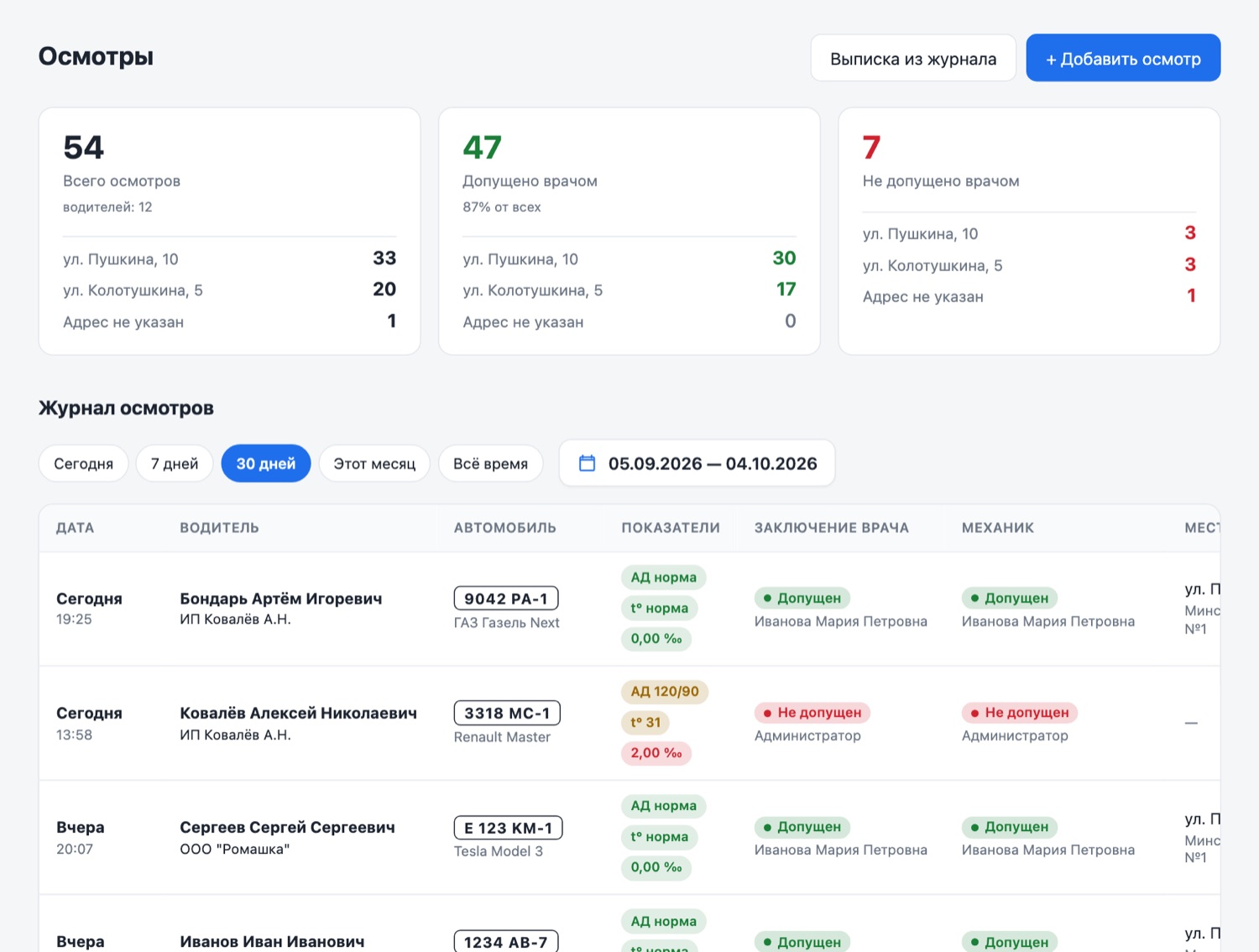Image resolution: width=1259 pixels, height=952 pixels.
Task: Click the red 2,00 ‰ alcohol badge
Action: coord(656,753)
